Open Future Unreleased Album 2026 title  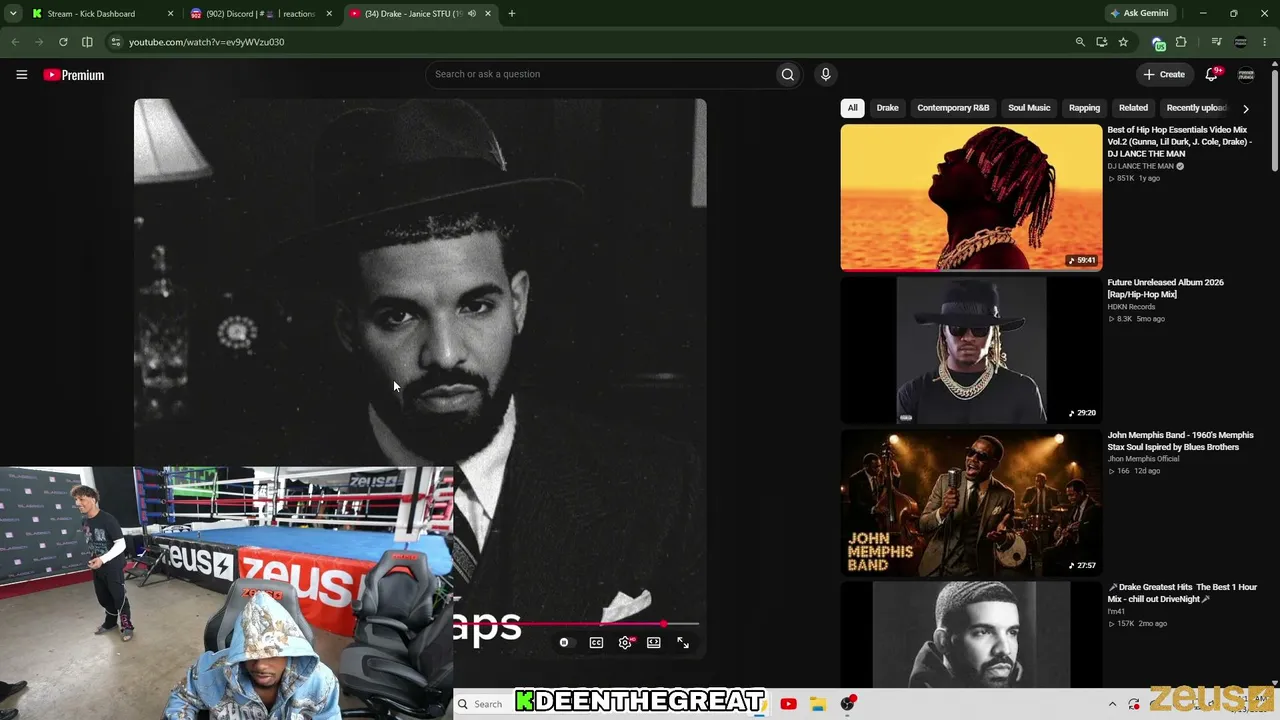pyautogui.click(x=1166, y=288)
